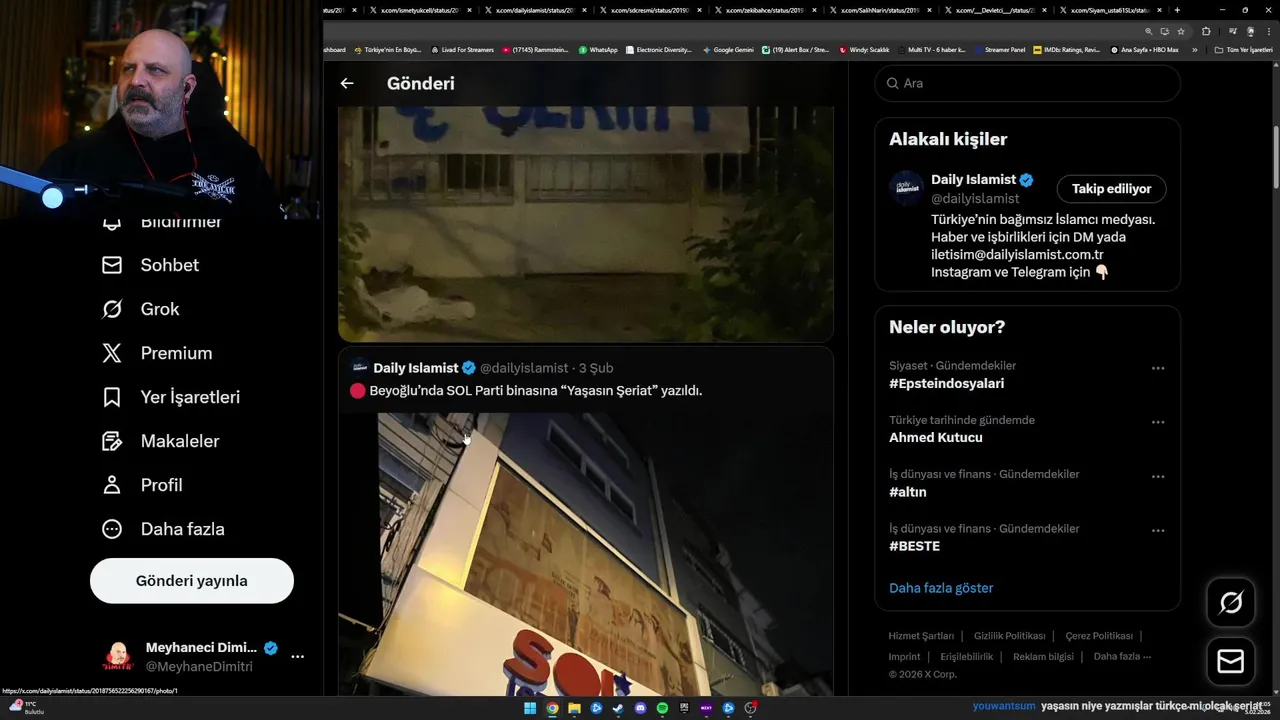Open more options for Ahmed Kutucu trend
The height and width of the screenshot is (720, 1280).
[1158, 422]
